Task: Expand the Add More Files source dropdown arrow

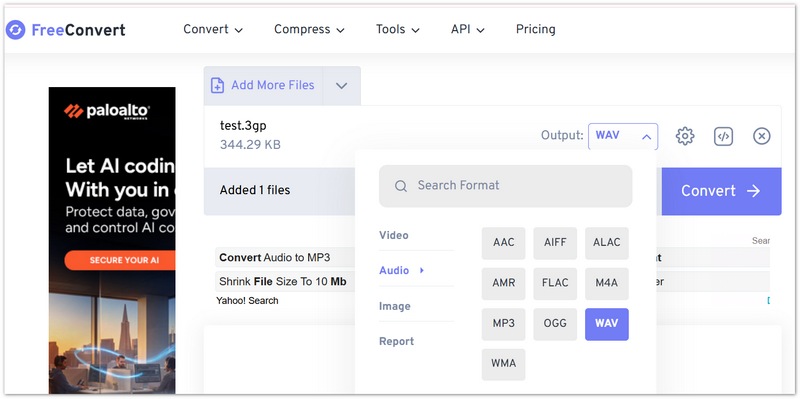Action: tap(341, 86)
